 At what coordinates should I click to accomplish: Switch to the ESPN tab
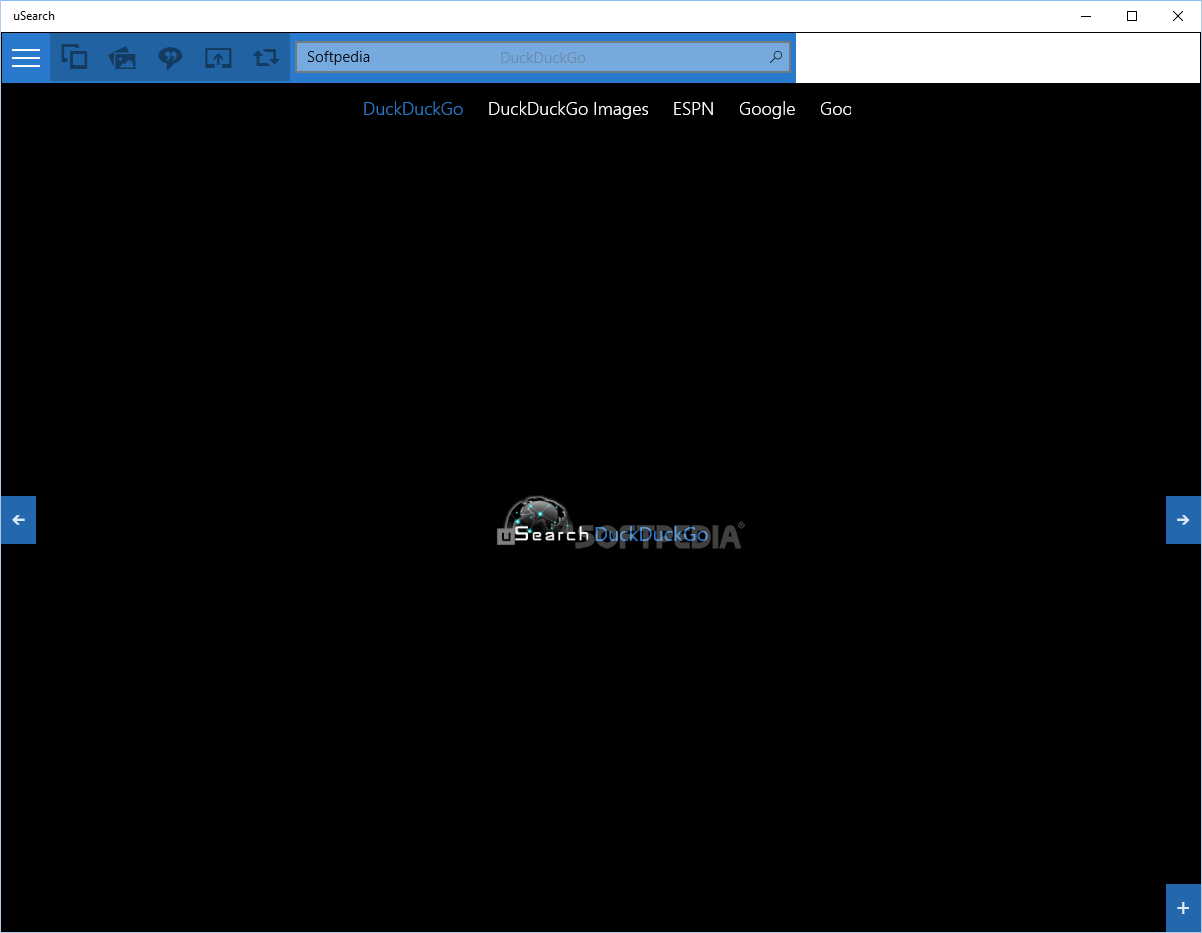[x=693, y=109]
